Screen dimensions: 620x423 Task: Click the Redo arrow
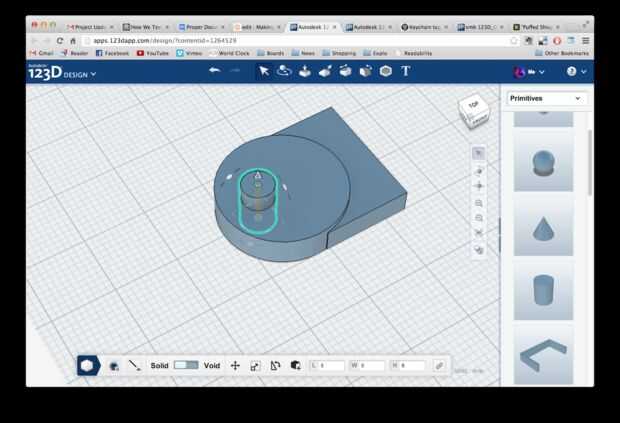(x=235, y=71)
